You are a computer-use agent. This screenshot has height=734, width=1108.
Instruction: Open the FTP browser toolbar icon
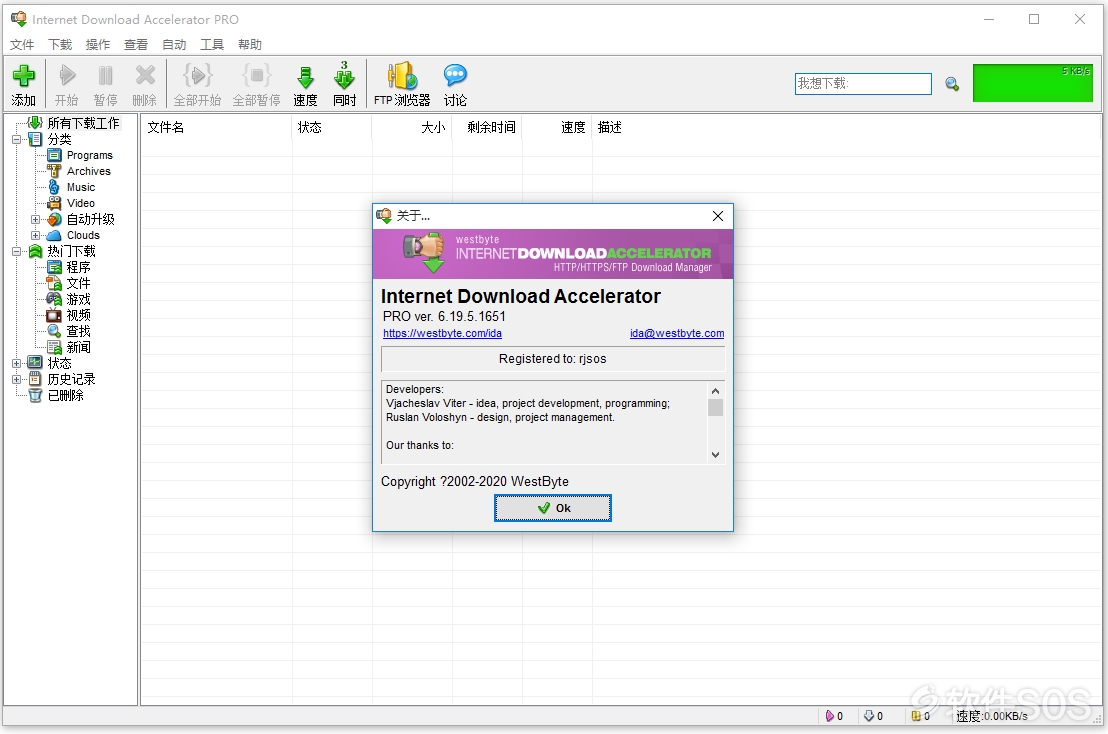tap(401, 75)
